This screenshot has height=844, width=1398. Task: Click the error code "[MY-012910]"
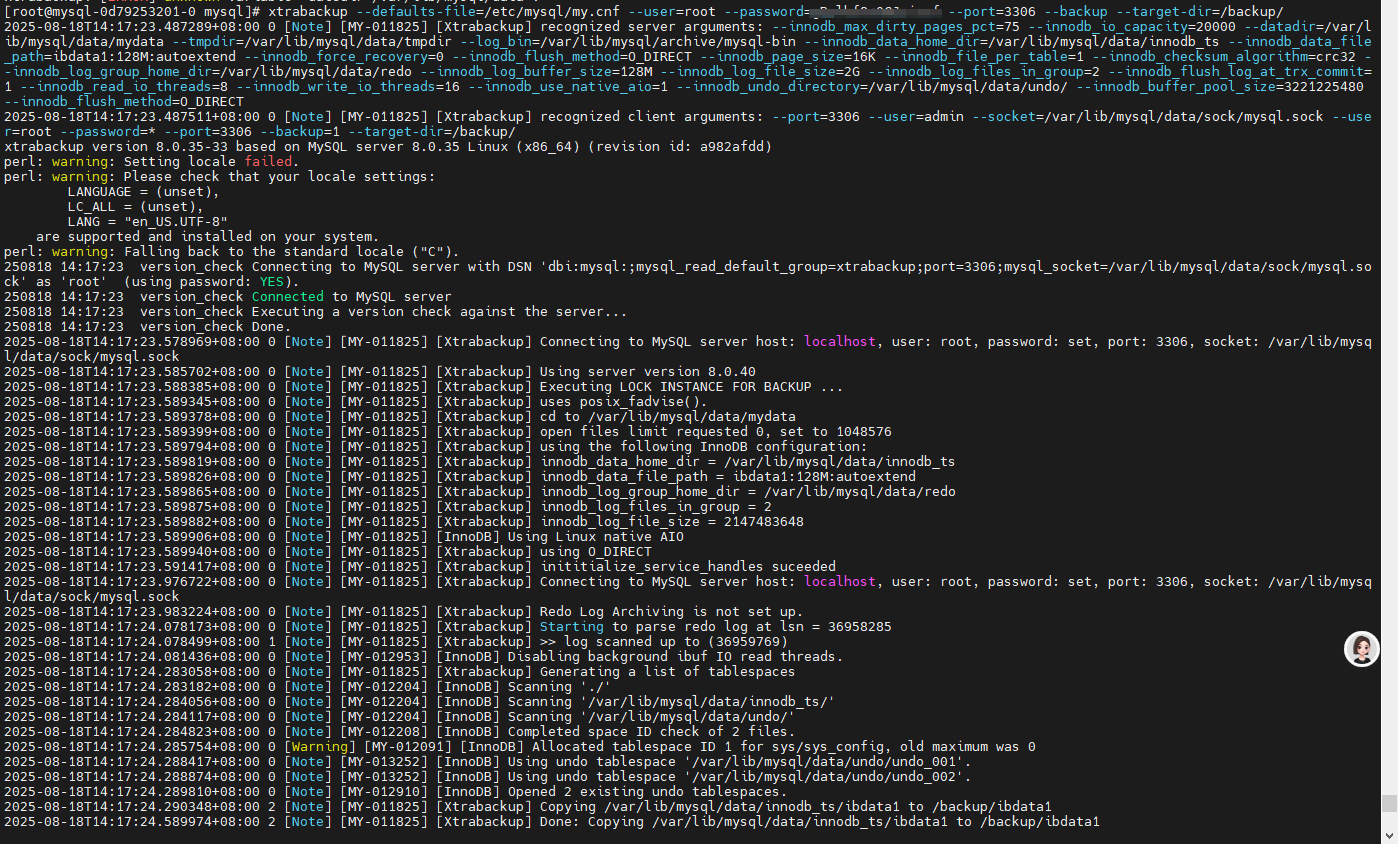click(x=384, y=792)
